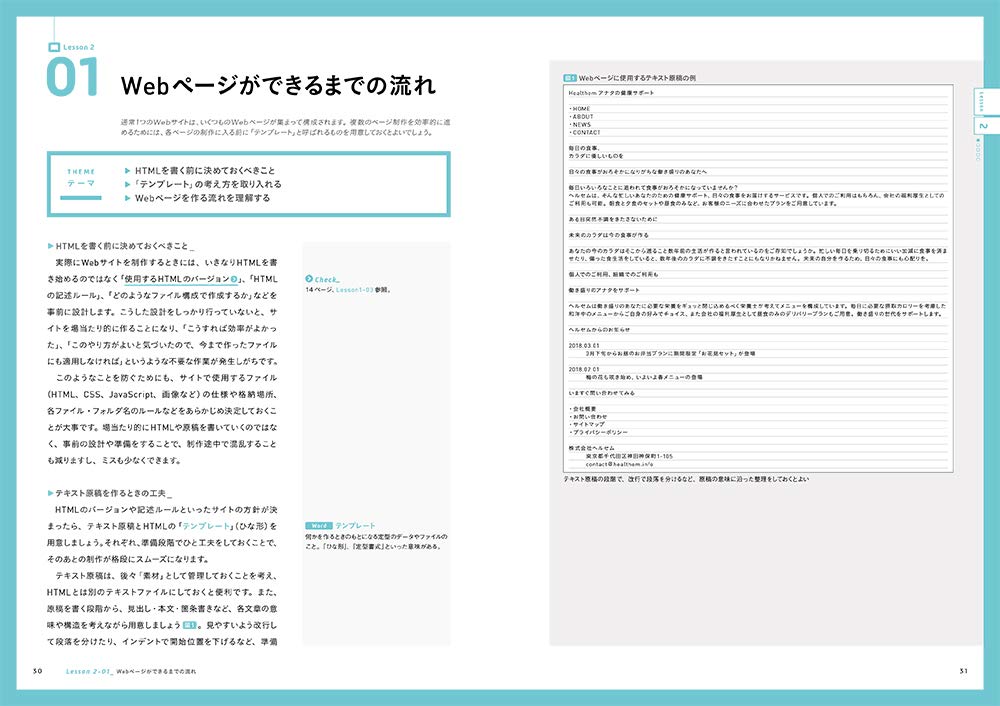The width and height of the screenshot is (1000, 706).
Task: Click the triangle marker before テキスト原稿を作るときの工夫
Action: point(50,493)
